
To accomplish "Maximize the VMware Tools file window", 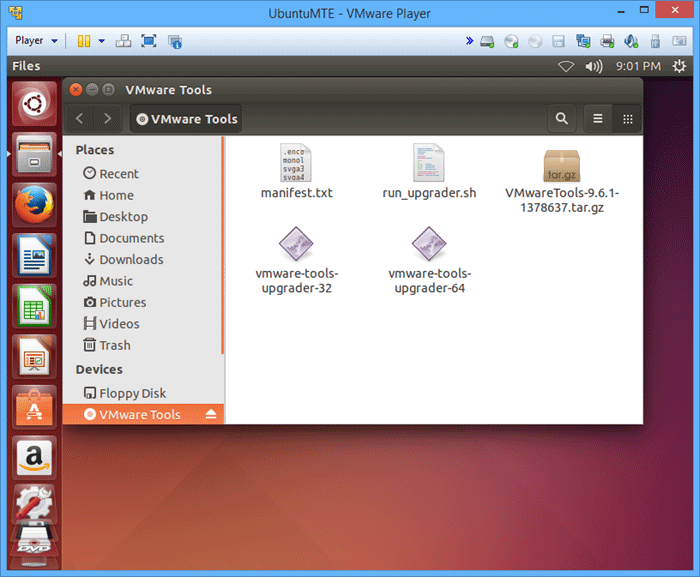I will (x=108, y=90).
